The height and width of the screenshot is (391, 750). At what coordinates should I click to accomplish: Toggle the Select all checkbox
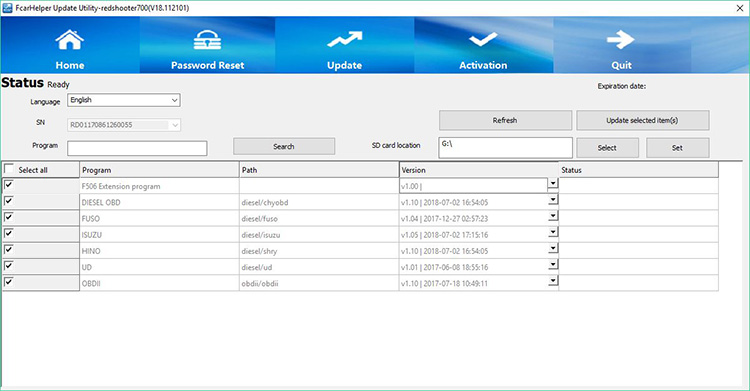point(9,169)
